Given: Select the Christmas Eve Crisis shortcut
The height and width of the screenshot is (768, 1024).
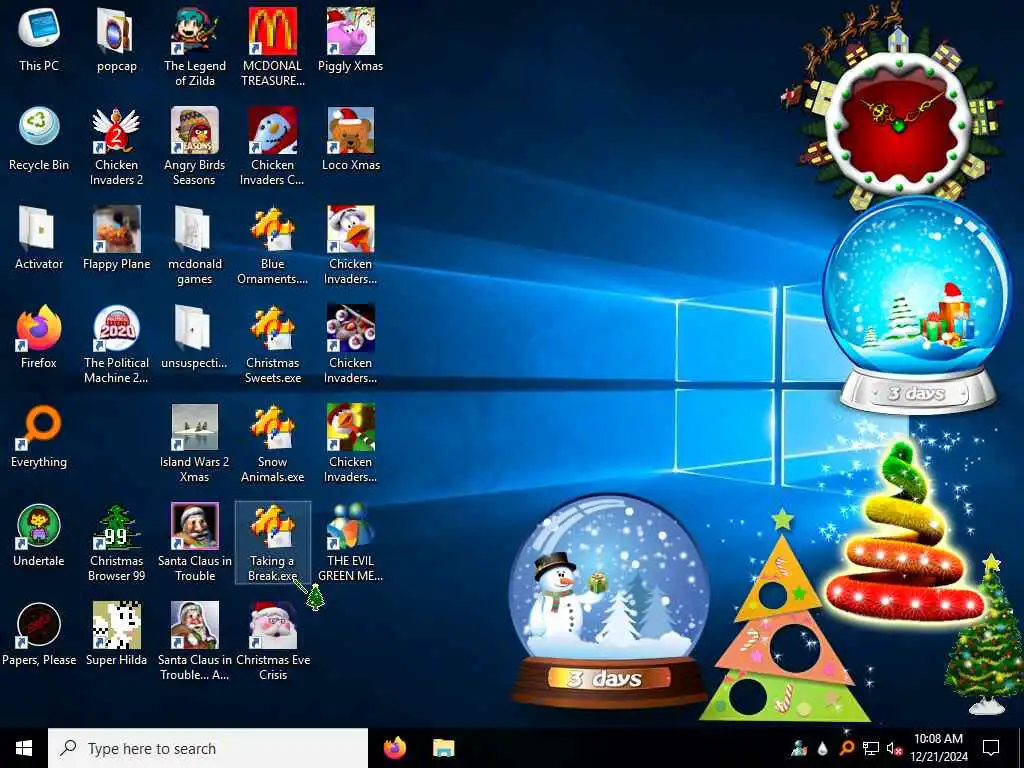Looking at the screenshot, I should click(272, 641).
